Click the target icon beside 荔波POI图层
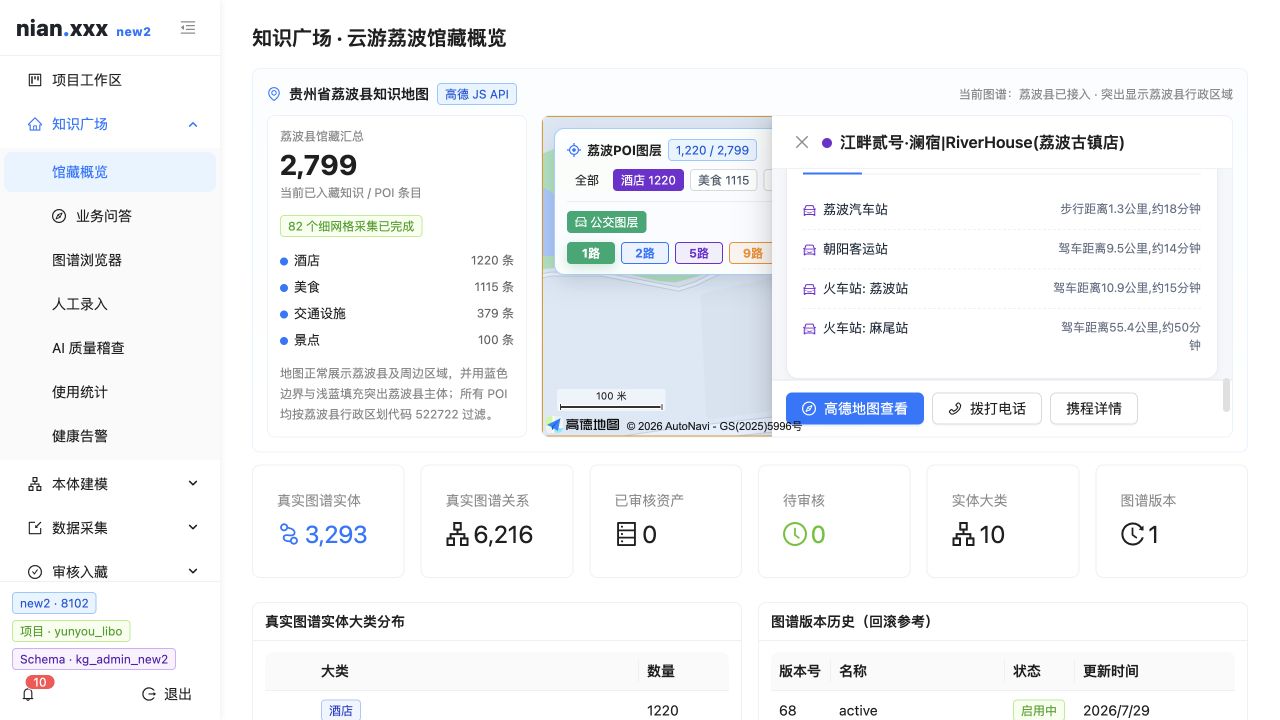 [574, 150]
